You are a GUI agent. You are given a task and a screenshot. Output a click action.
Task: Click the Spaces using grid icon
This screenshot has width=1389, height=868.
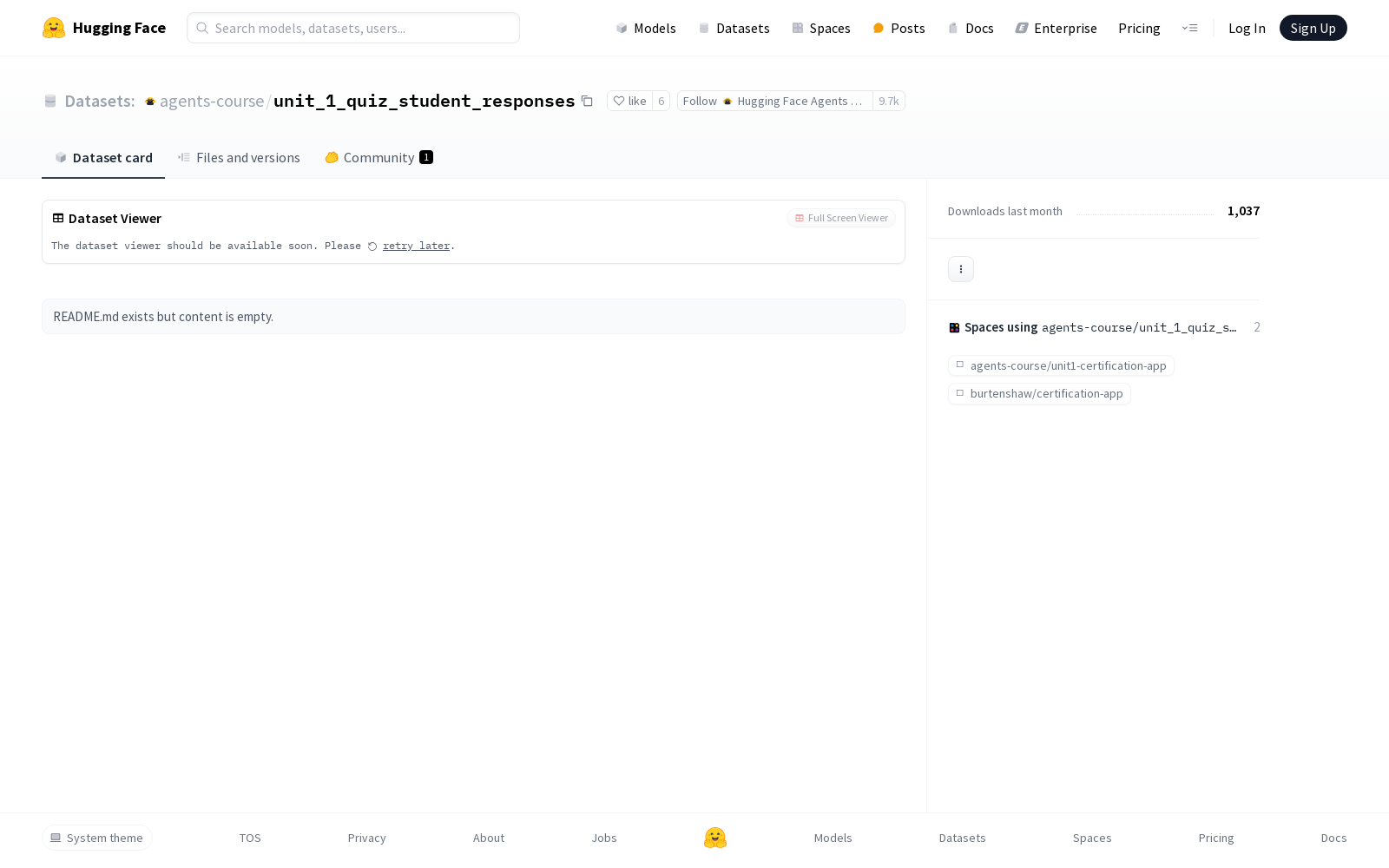[954, 327]
